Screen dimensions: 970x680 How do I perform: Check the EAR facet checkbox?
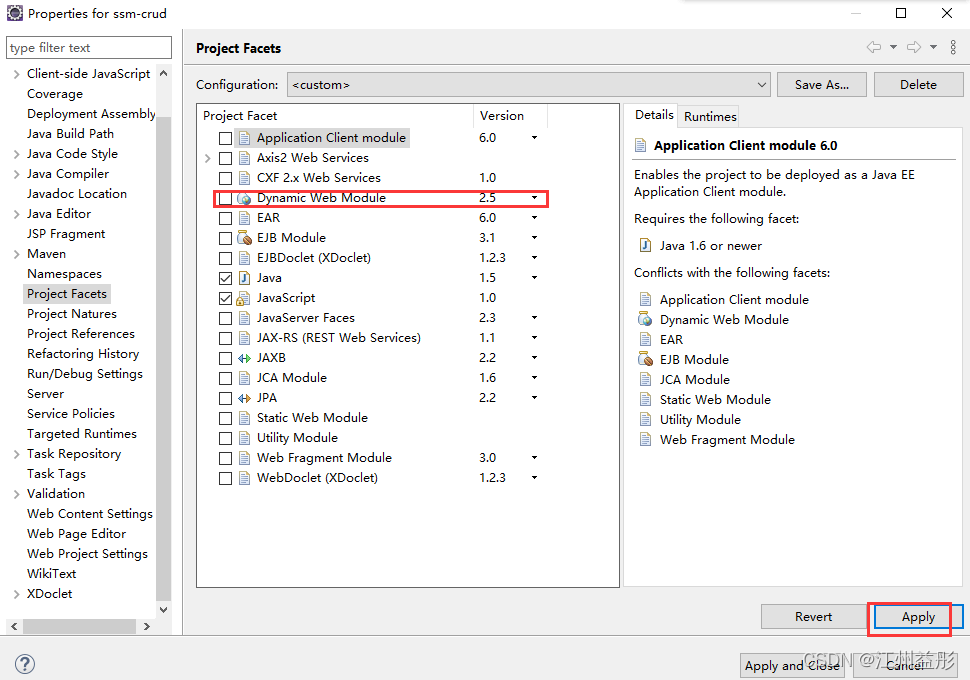[x=225, y=218]
